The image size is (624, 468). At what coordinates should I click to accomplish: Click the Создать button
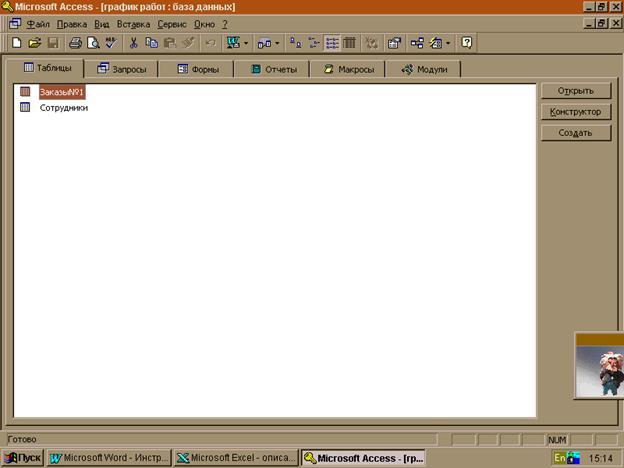point(575,133)
